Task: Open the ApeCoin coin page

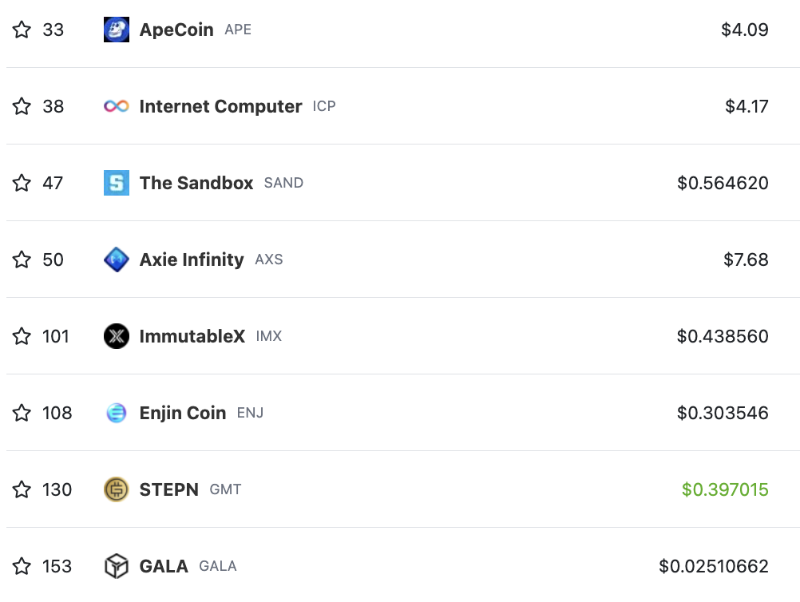Action: tap(177, 30)
